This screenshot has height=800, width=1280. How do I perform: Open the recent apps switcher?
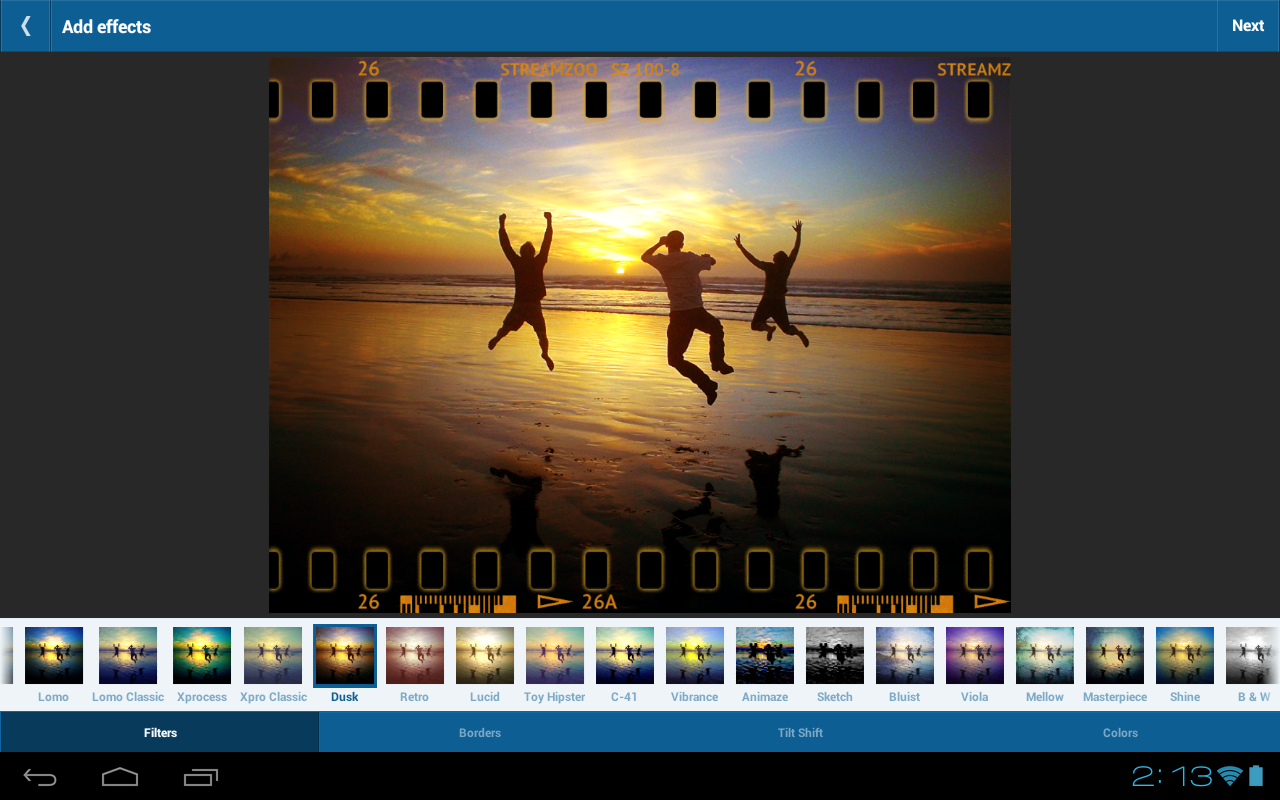click(x=200, y=776)
